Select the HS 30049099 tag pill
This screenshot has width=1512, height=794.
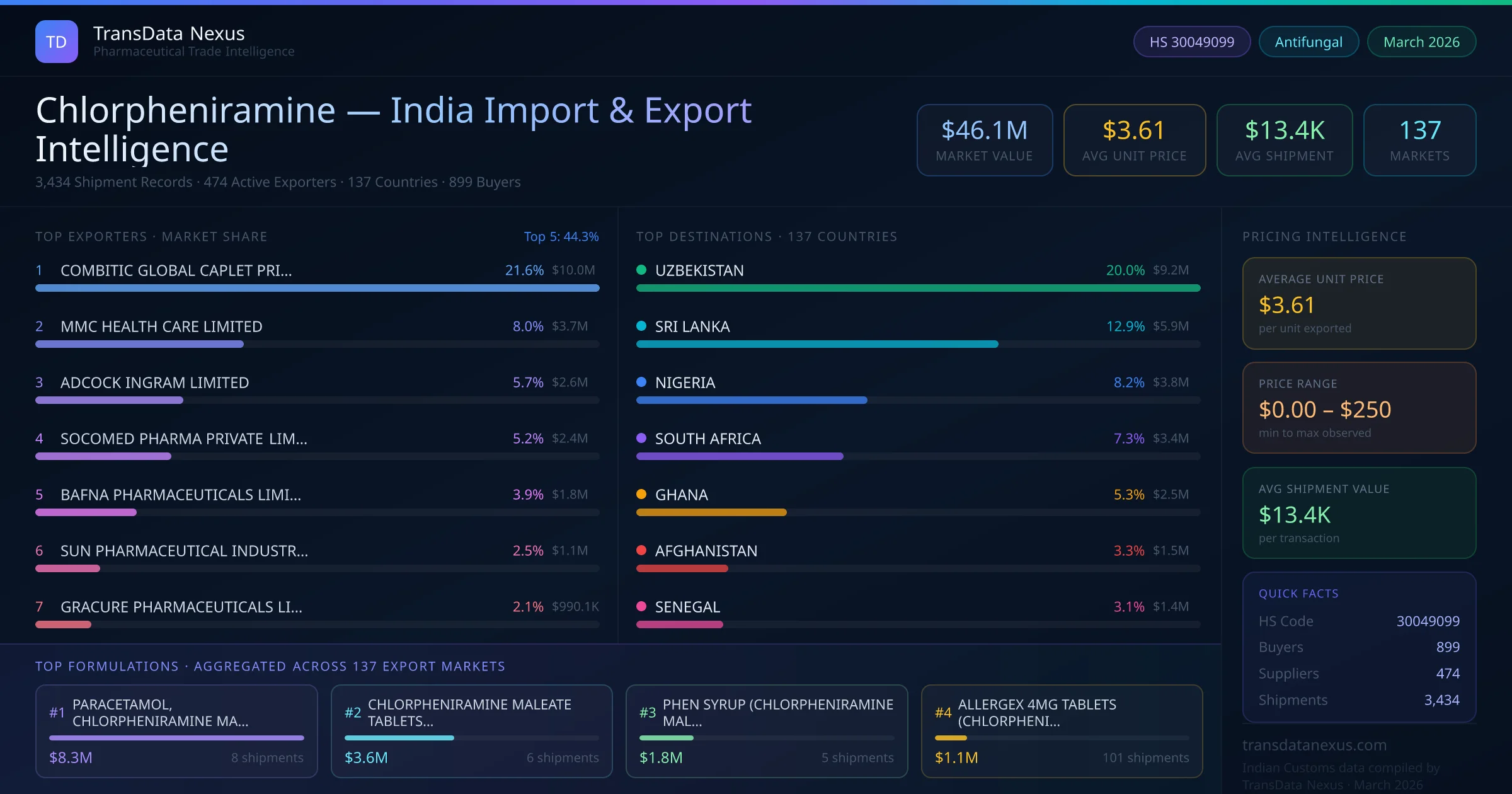[1191, 42]
